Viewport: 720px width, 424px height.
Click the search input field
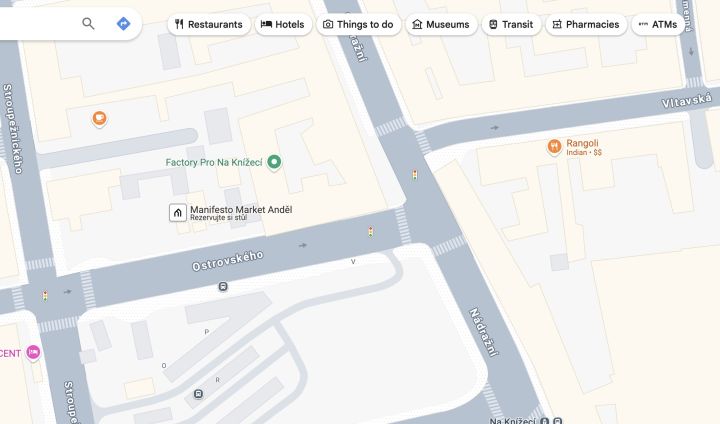click(x=39, y=23)
